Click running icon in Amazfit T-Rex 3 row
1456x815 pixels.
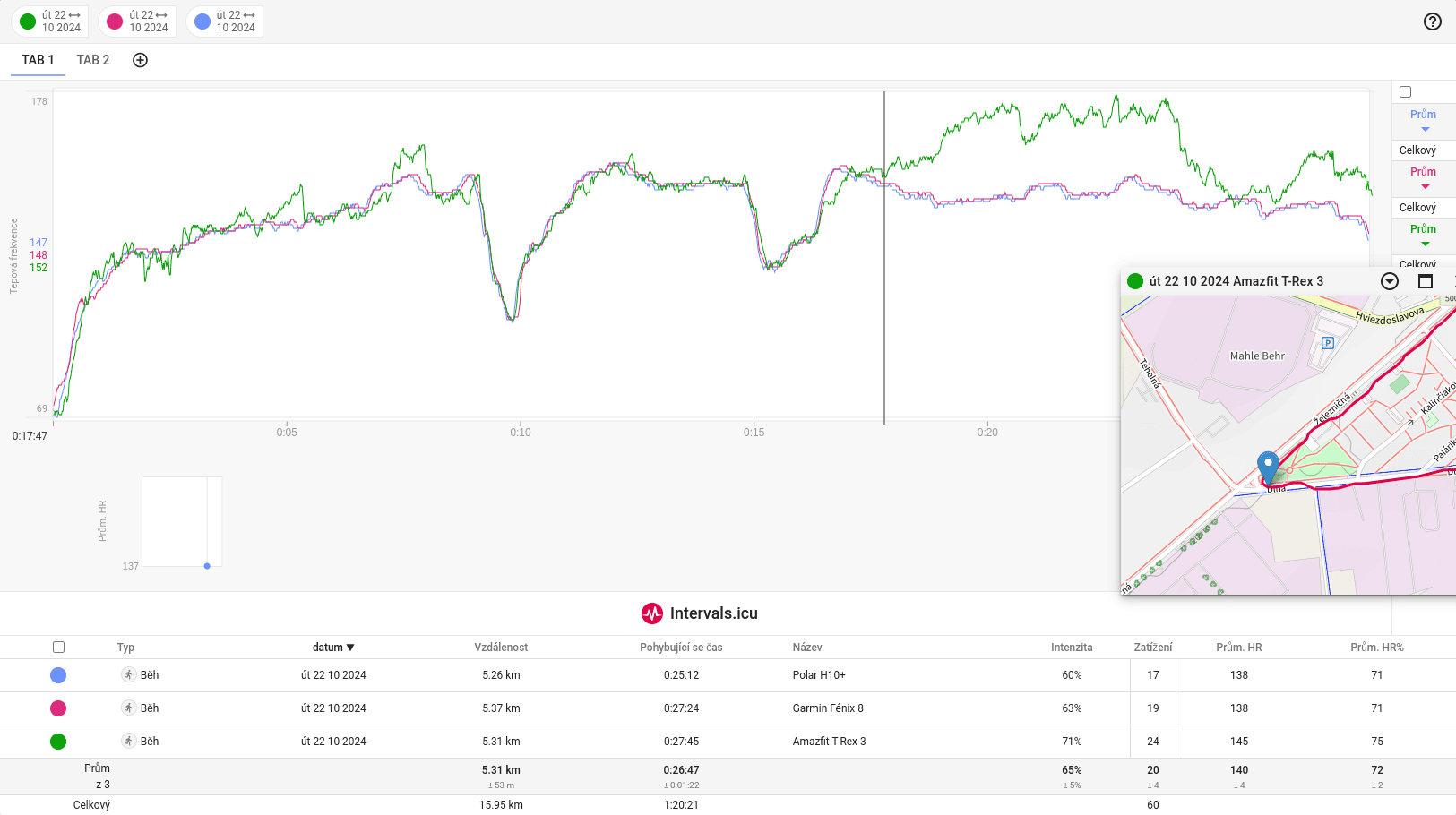click(129, 742)
